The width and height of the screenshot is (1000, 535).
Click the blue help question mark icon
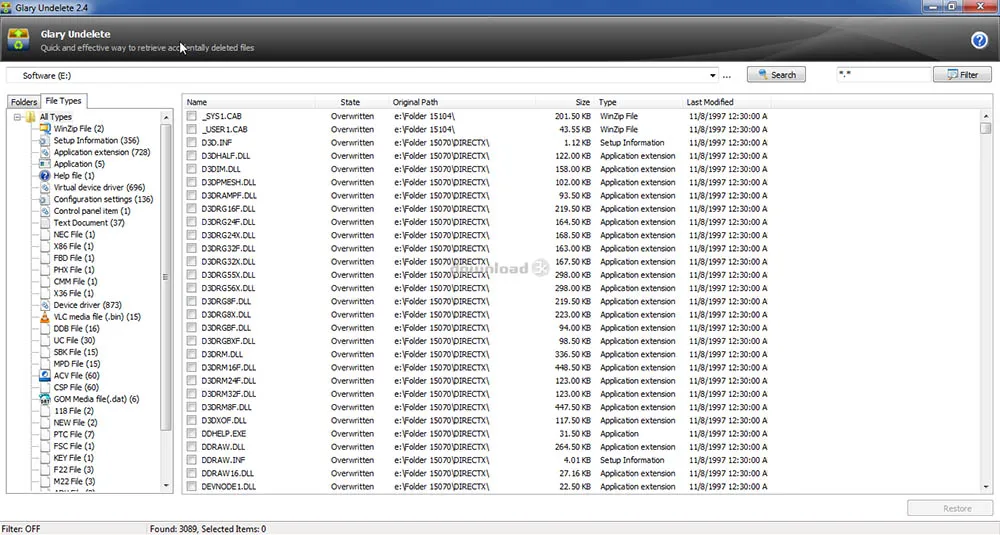click(x=979, y=40)
